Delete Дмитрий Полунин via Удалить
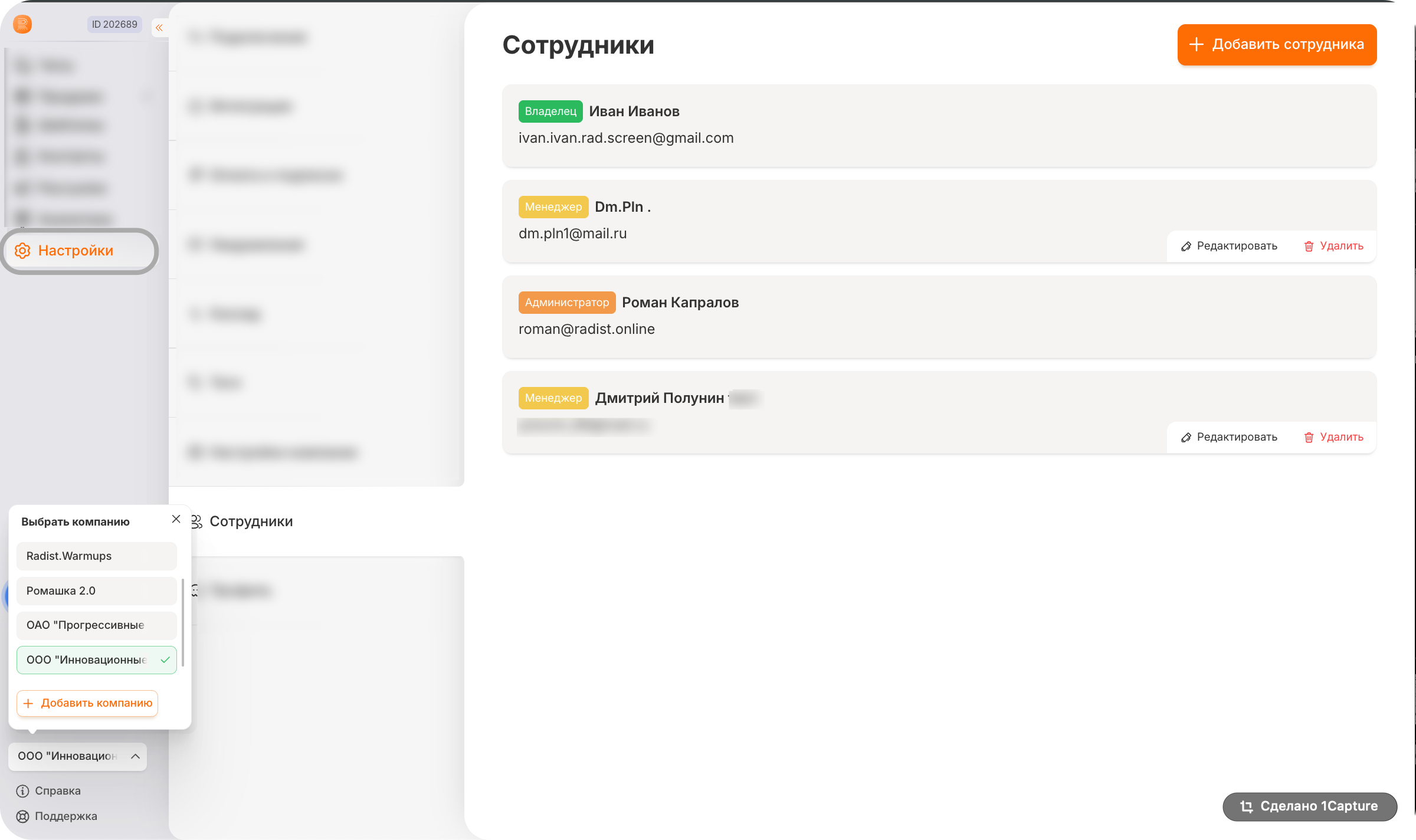 (1333, 437)
